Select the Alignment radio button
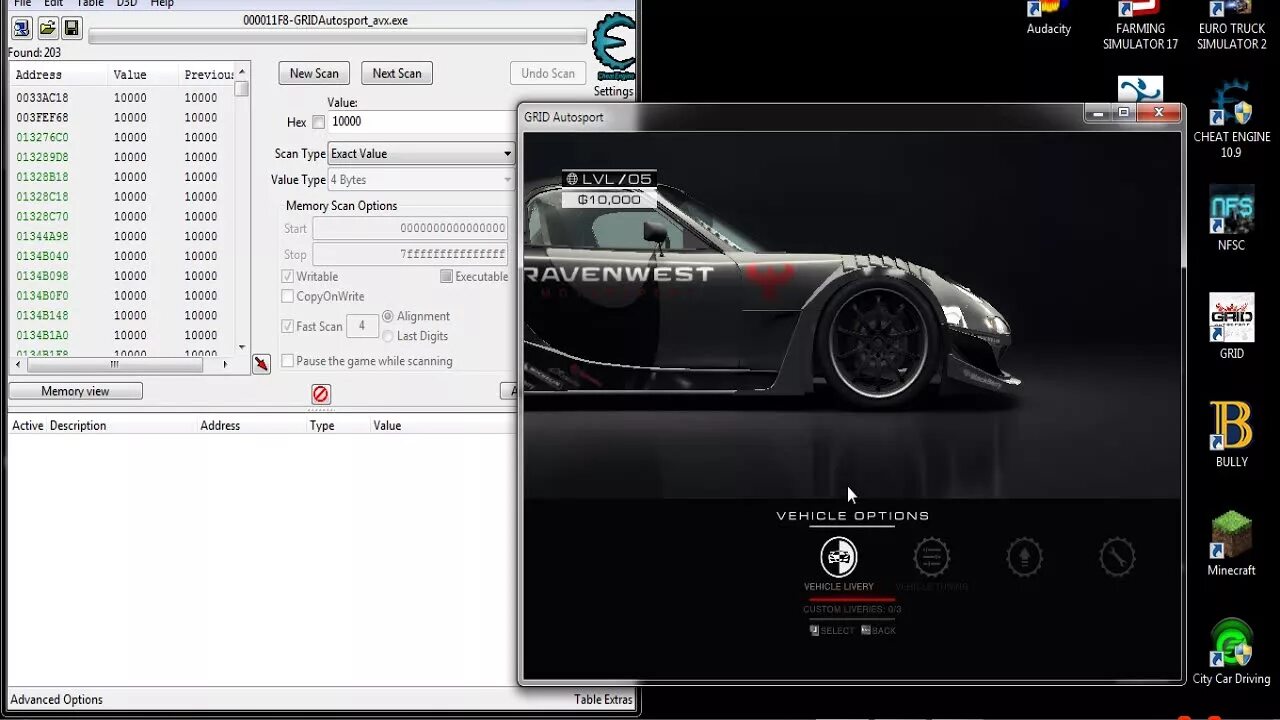1280x720 pixels. click(388, 316)
